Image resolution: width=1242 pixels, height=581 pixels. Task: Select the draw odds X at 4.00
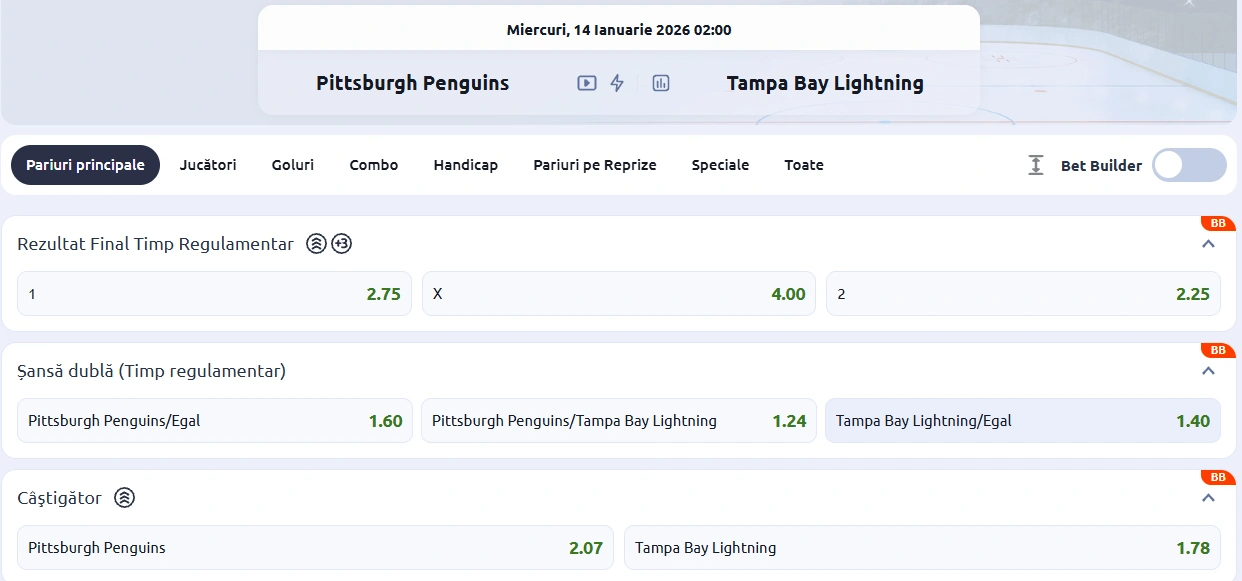(618, 293)
